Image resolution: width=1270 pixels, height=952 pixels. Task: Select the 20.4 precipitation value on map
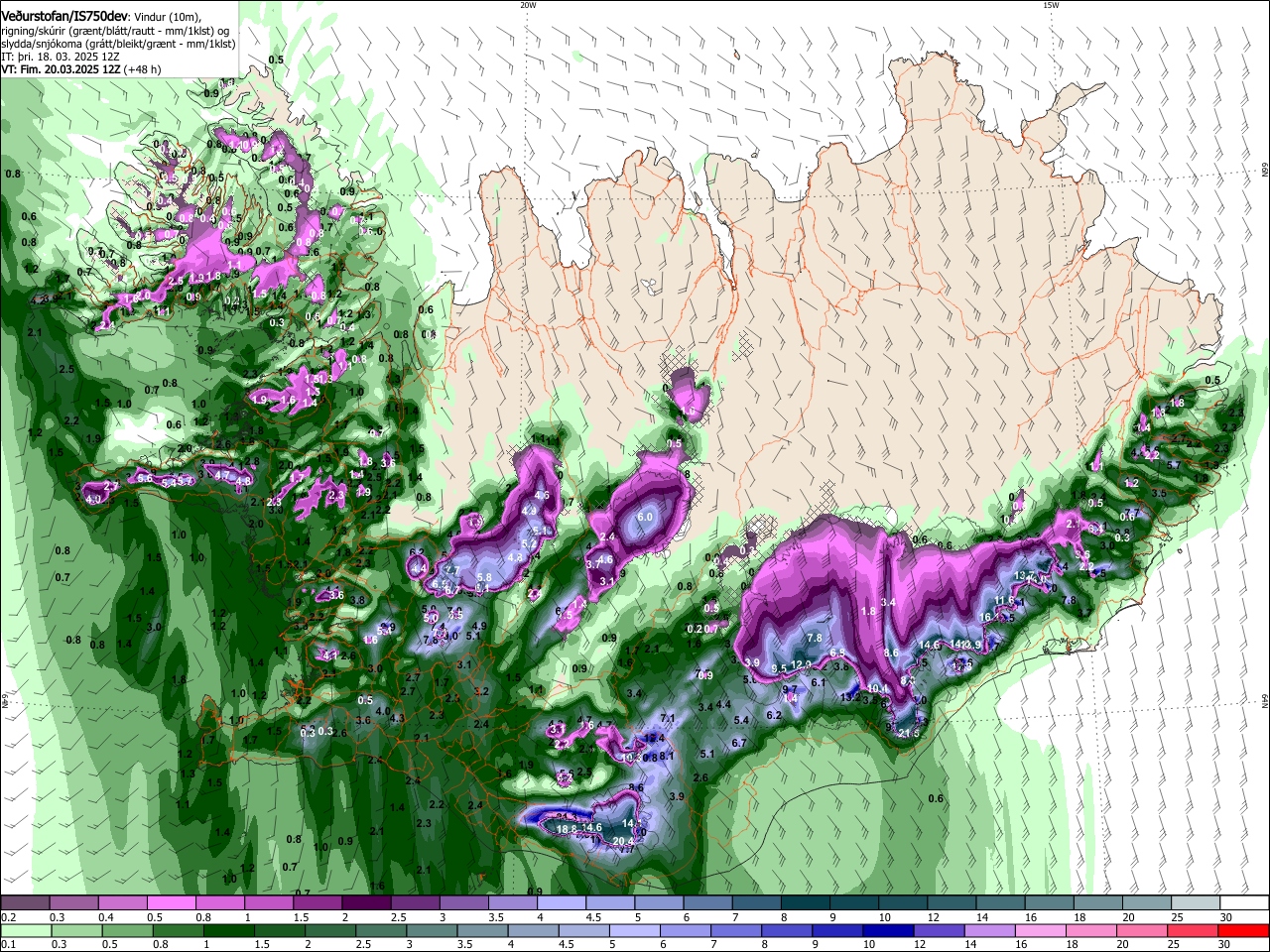point(623,842)
